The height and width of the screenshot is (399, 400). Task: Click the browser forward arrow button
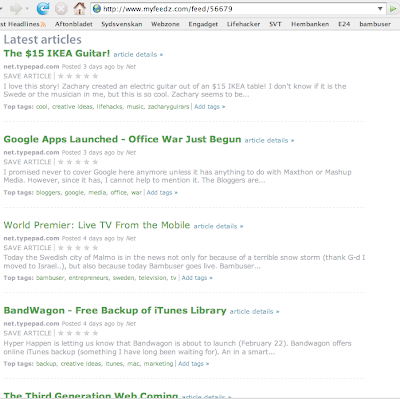coord(16,9)
